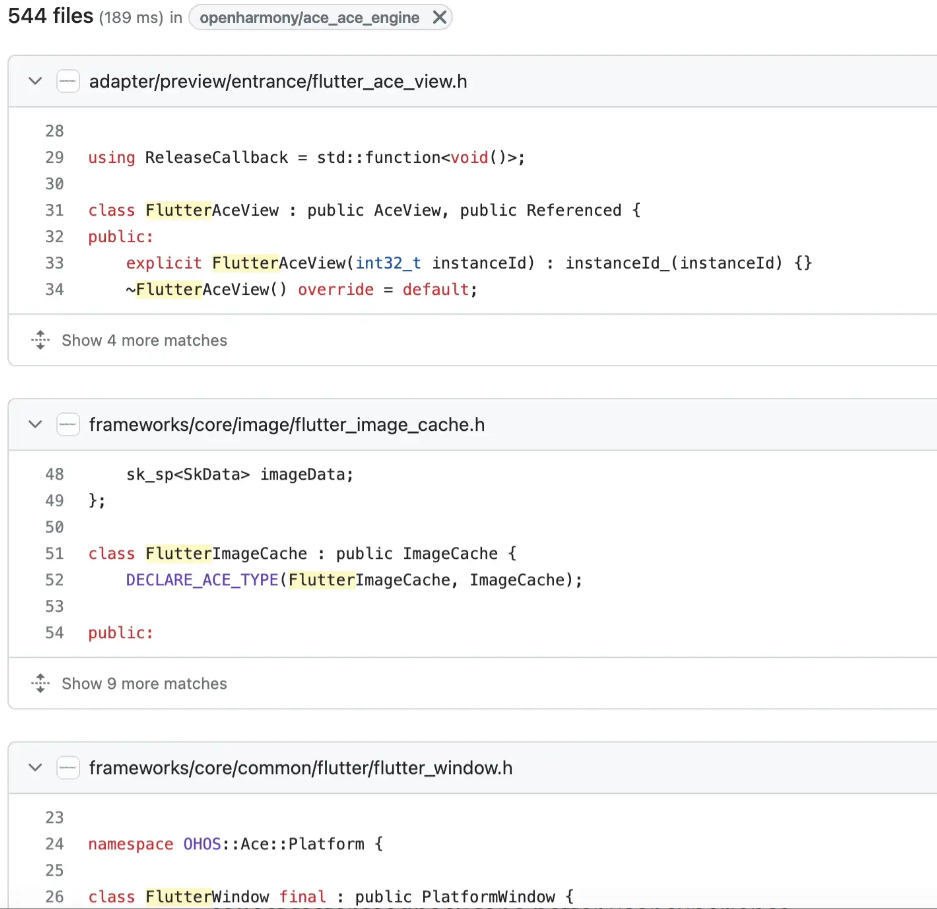Show 4 more matches in flutter_ace_view.h

pos(144,340)
